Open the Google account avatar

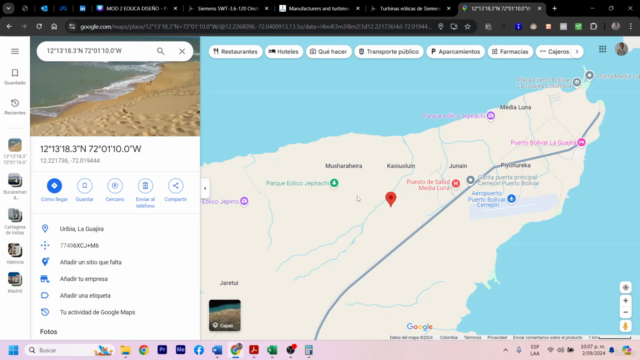[621, 49]
